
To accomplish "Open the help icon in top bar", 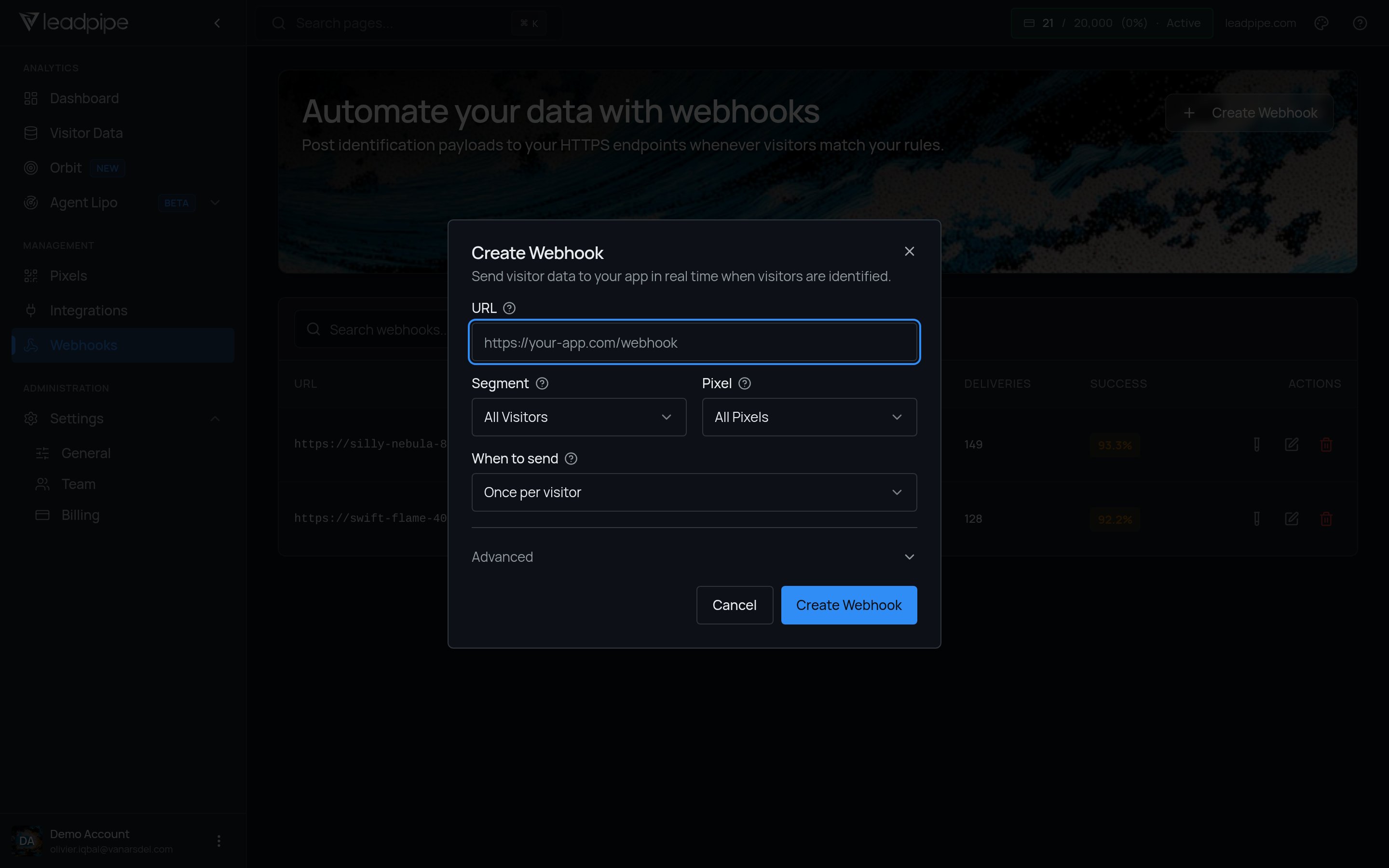I will click(x=1360, y=24).
